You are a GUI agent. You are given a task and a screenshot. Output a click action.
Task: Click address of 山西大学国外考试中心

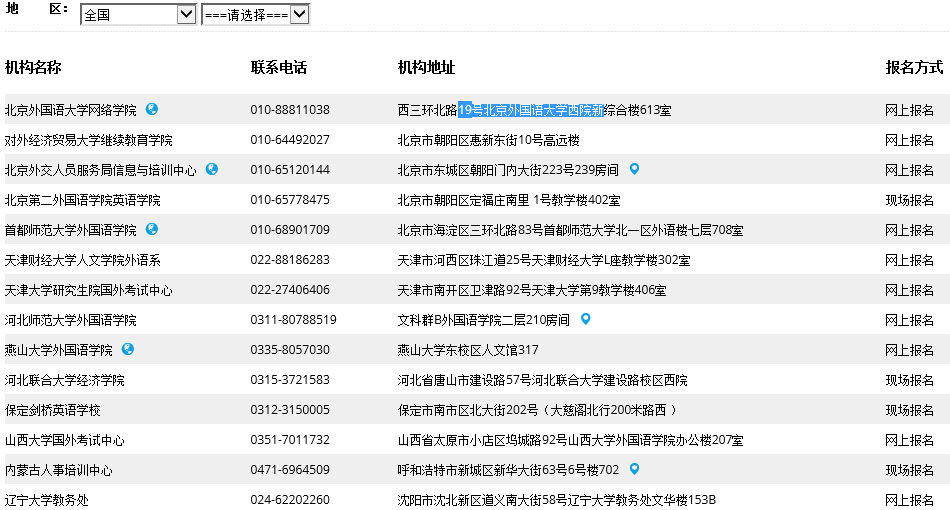pos(570,440)
